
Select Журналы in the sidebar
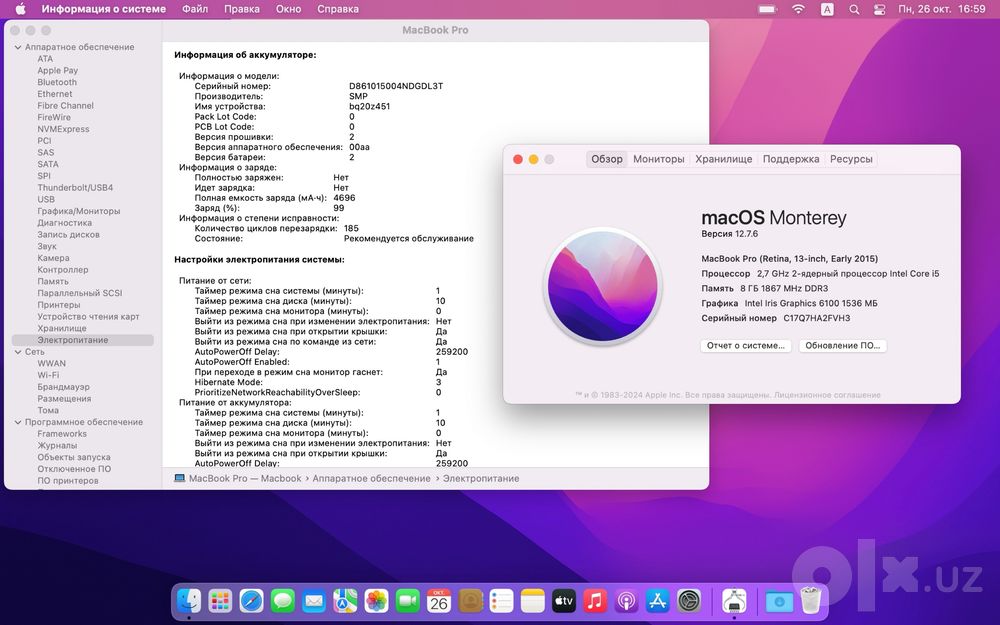[57, 446]
